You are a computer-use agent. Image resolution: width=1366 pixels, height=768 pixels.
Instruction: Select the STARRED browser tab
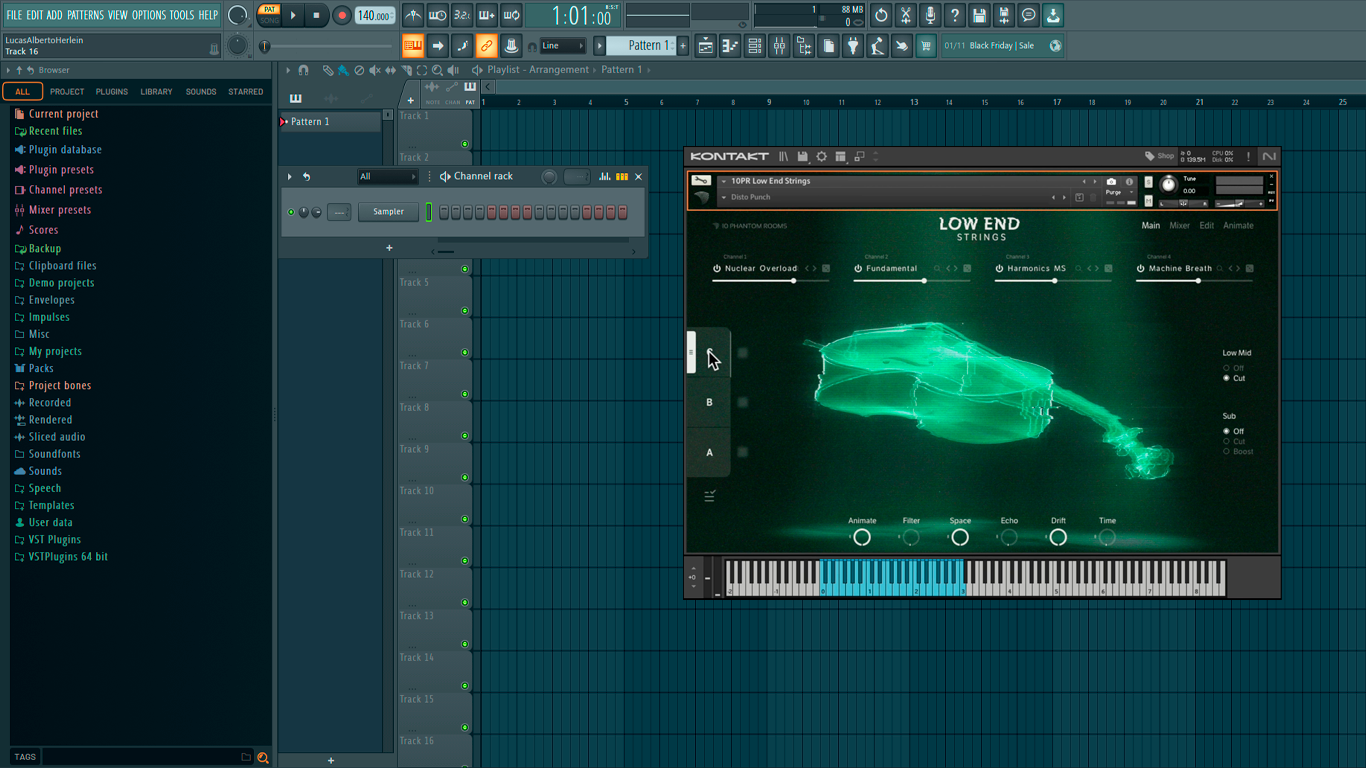click(246, 92)
